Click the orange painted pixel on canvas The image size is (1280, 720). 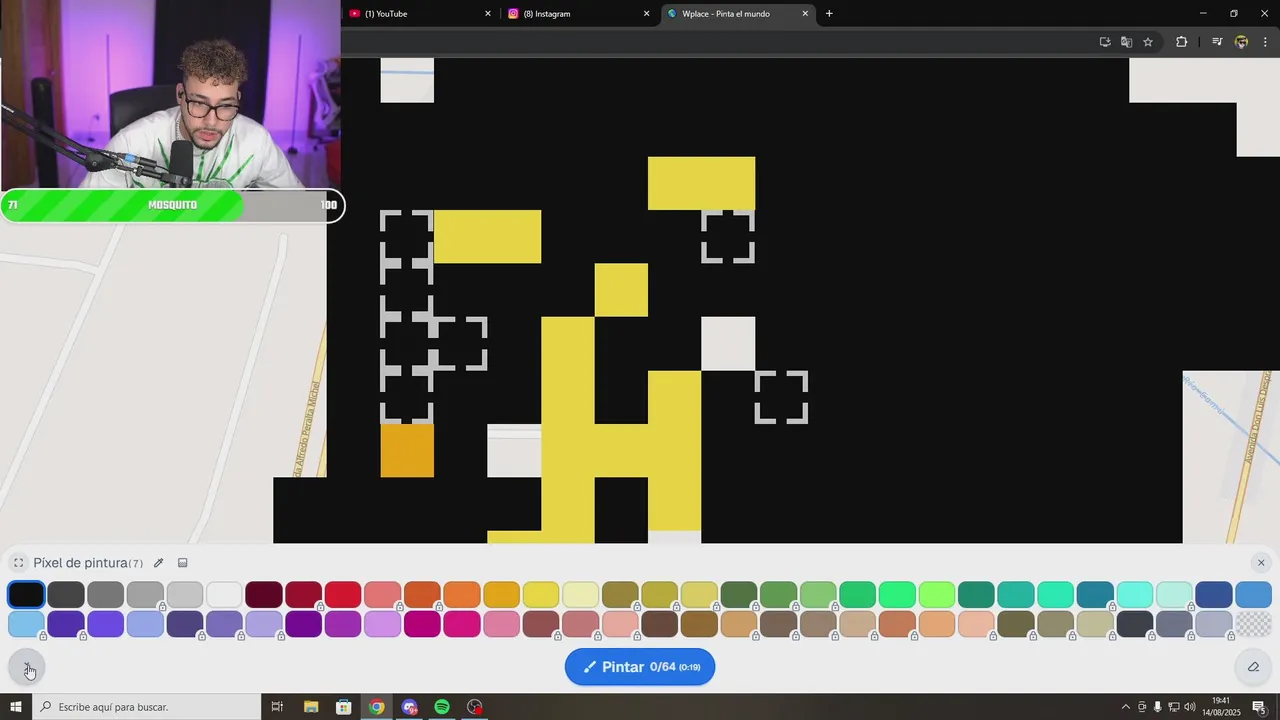pos(407,451)
